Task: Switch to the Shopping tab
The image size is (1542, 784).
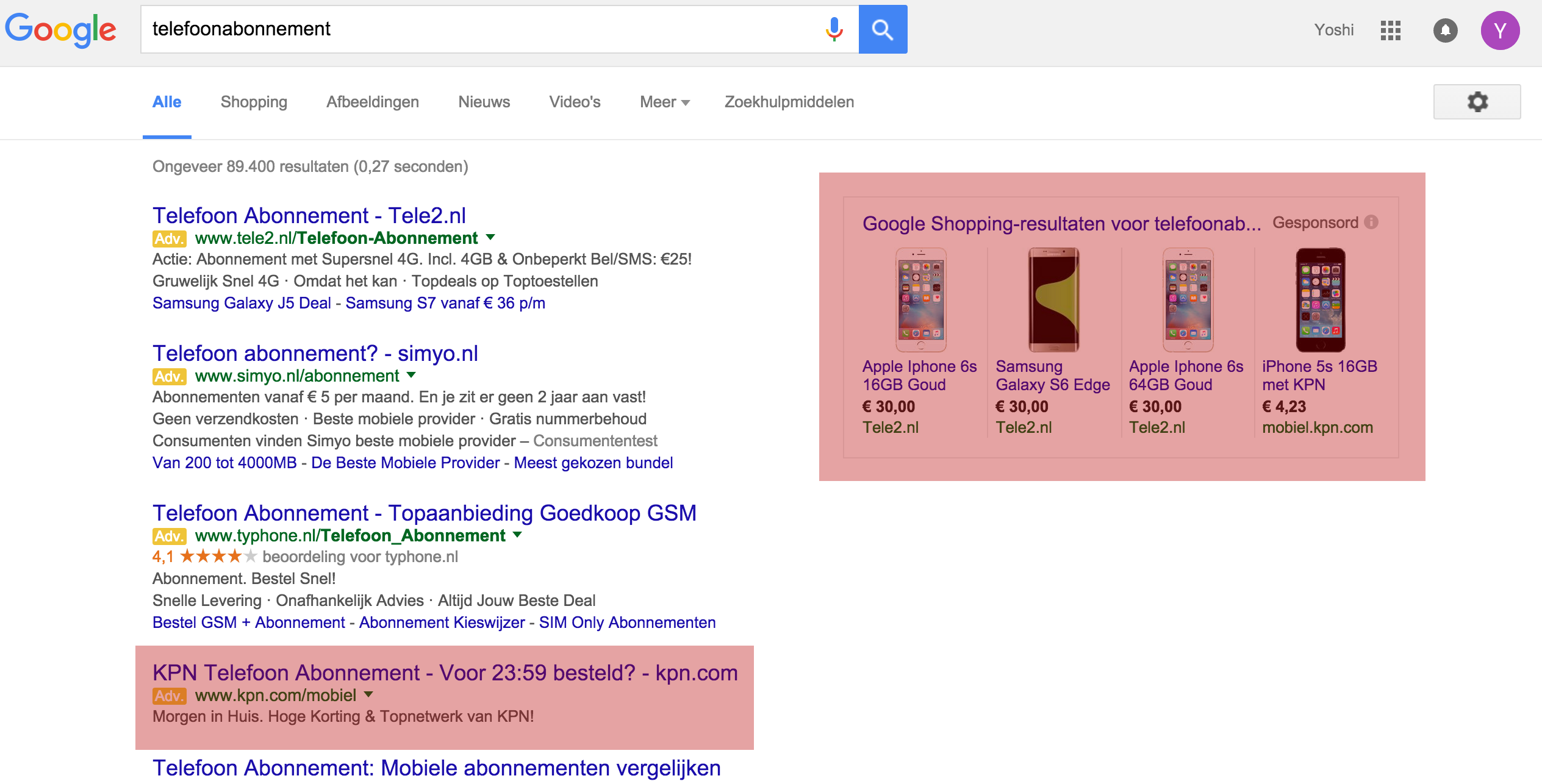Action: point(254,102)
